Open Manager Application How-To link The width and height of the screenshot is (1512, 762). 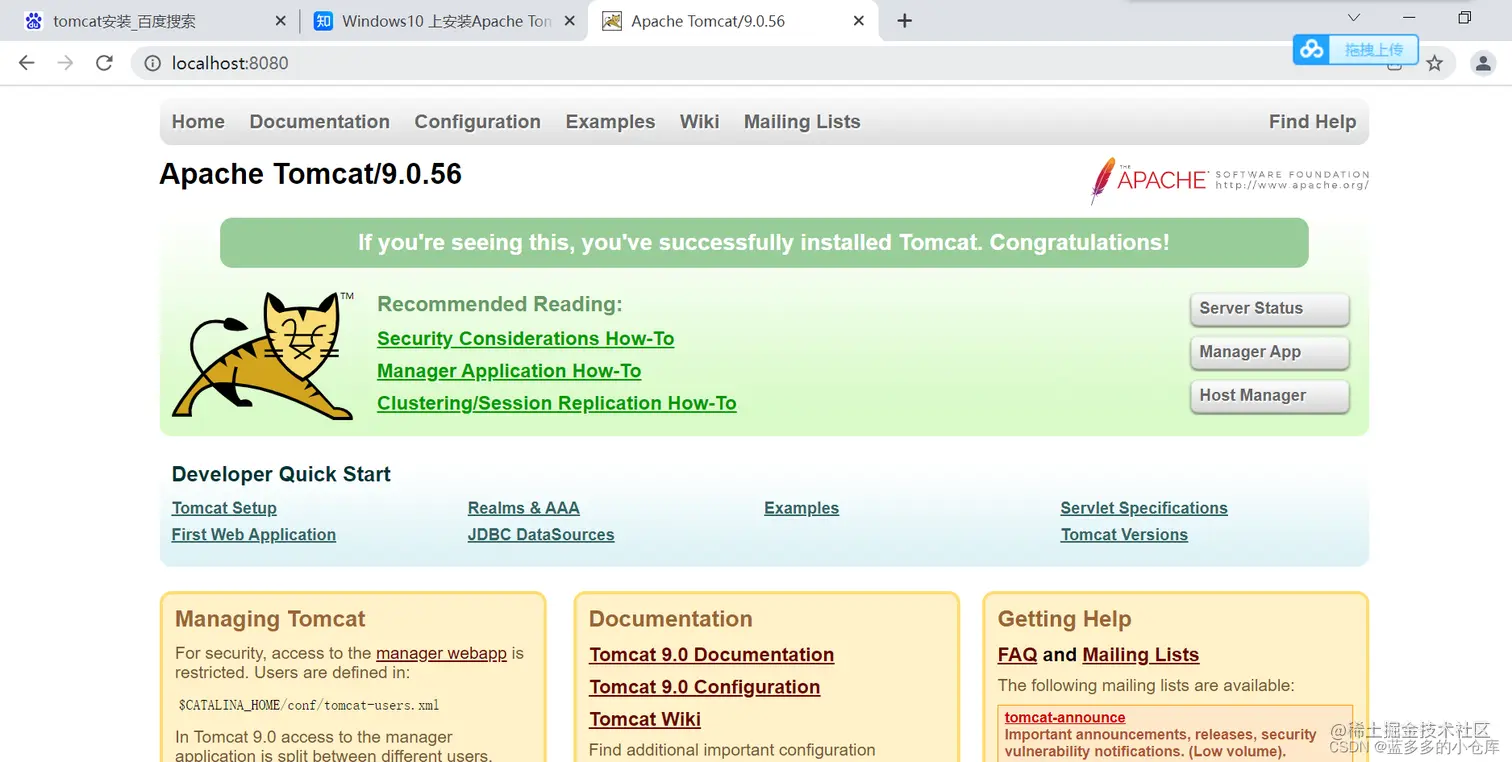click(x=509, y=371)
